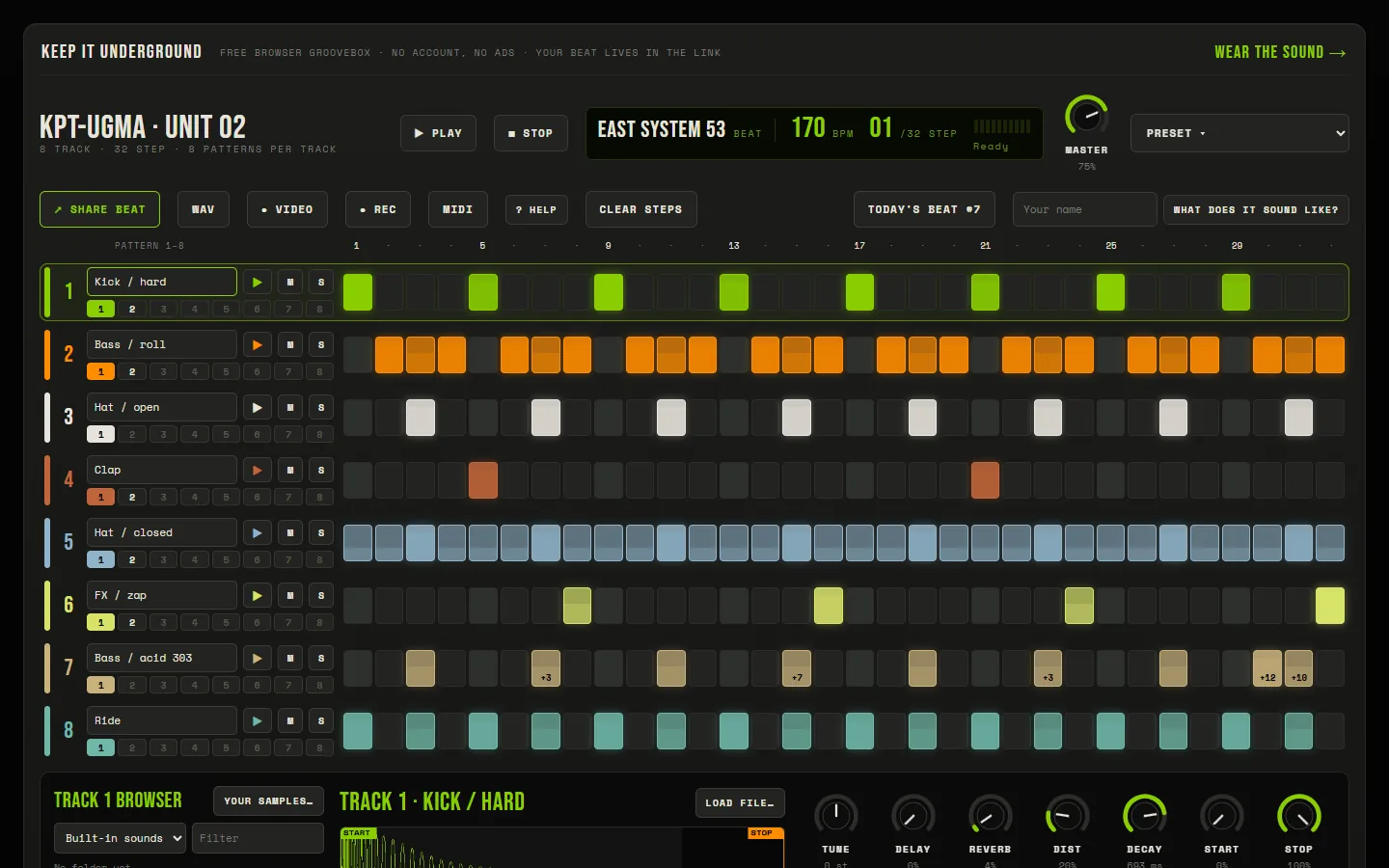This screenshot has width=1389, height=868.
Task: Click the main Stop transport button
Action: [531, 133]
